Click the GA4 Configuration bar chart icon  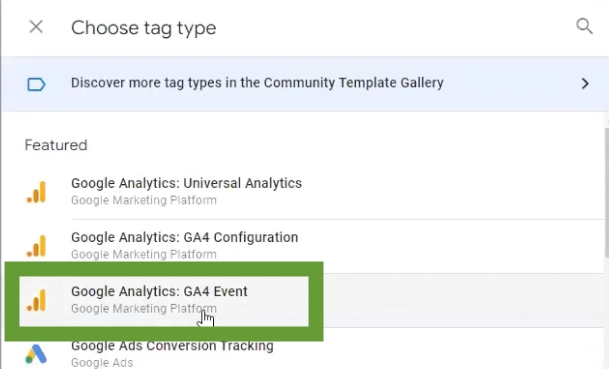click(x=37, y=246)
